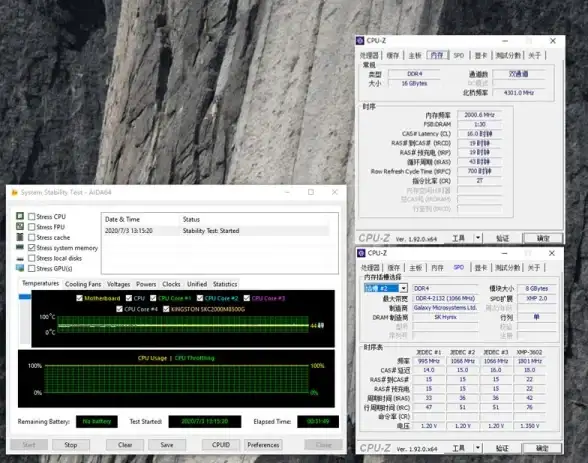This screenshot has width=588, height=463.
Task: Open the SPD tab in top CPU-Z window
Action: click(x=459, y=55)
